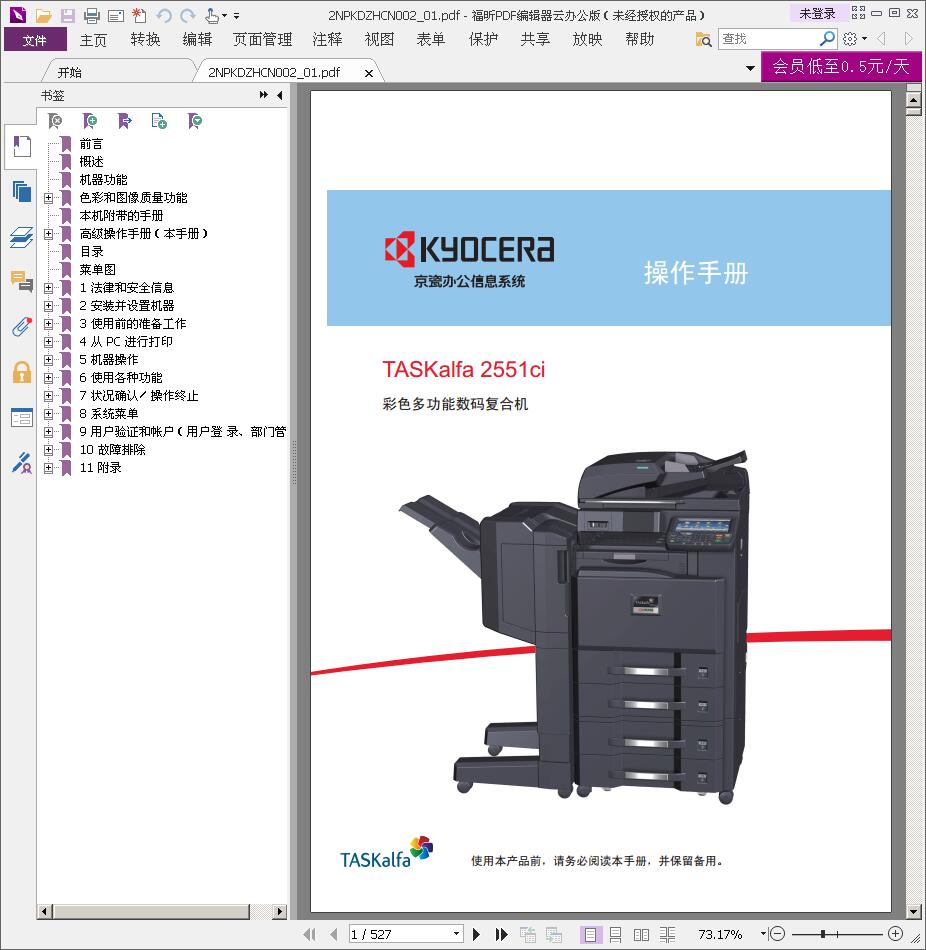
Task: Click the zoom slider handle
Action: point(822,934)
